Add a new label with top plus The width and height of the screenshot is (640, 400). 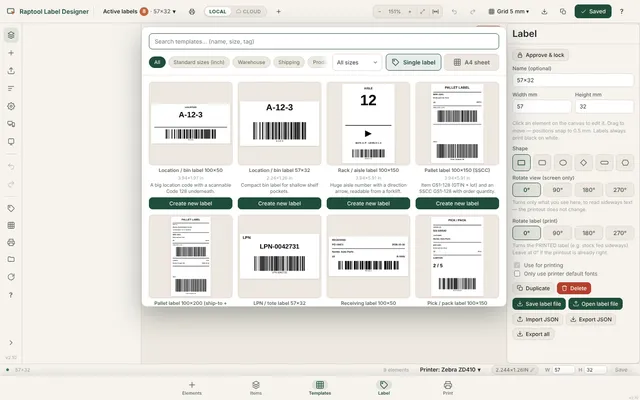click(x=278, y=11)
